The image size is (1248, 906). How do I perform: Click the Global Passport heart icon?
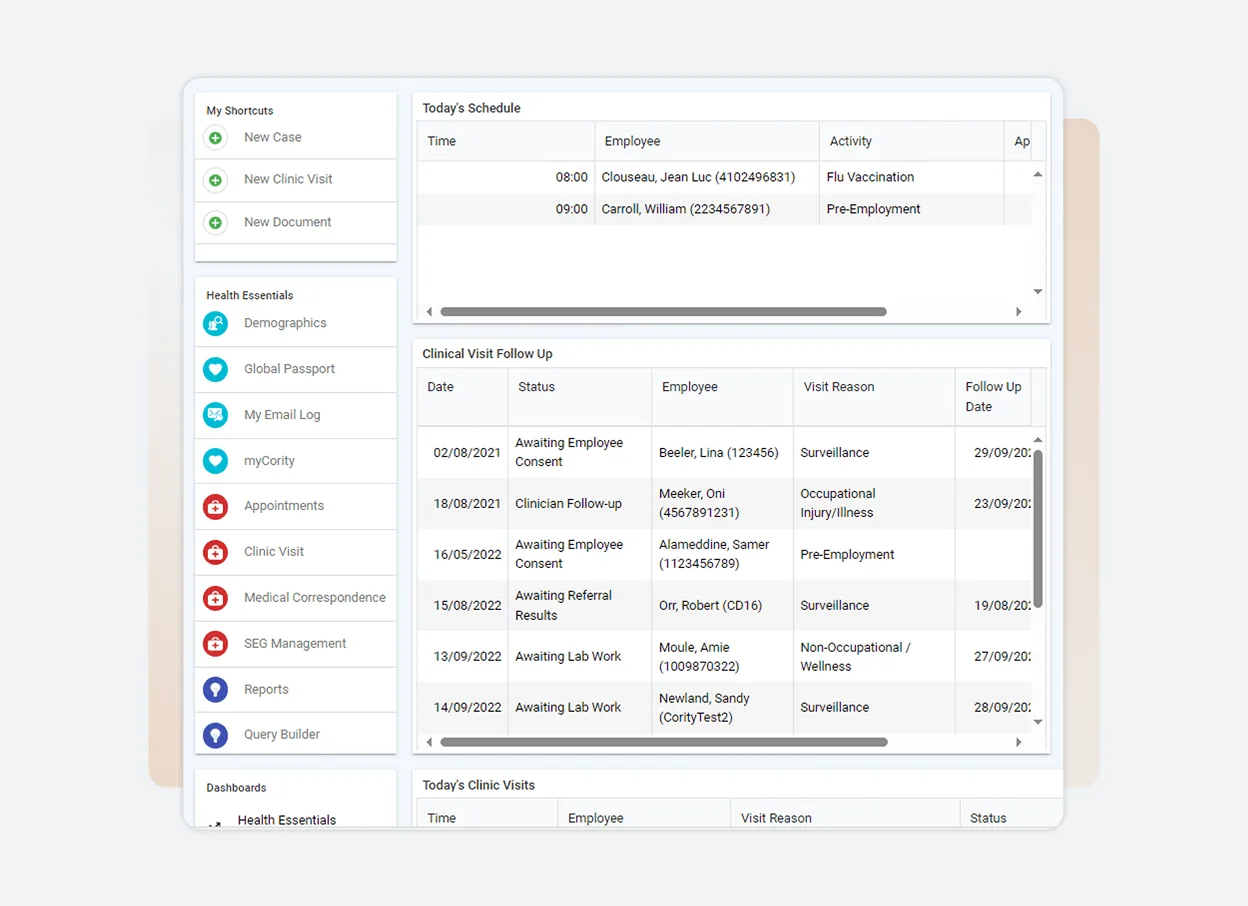(215, 369)
